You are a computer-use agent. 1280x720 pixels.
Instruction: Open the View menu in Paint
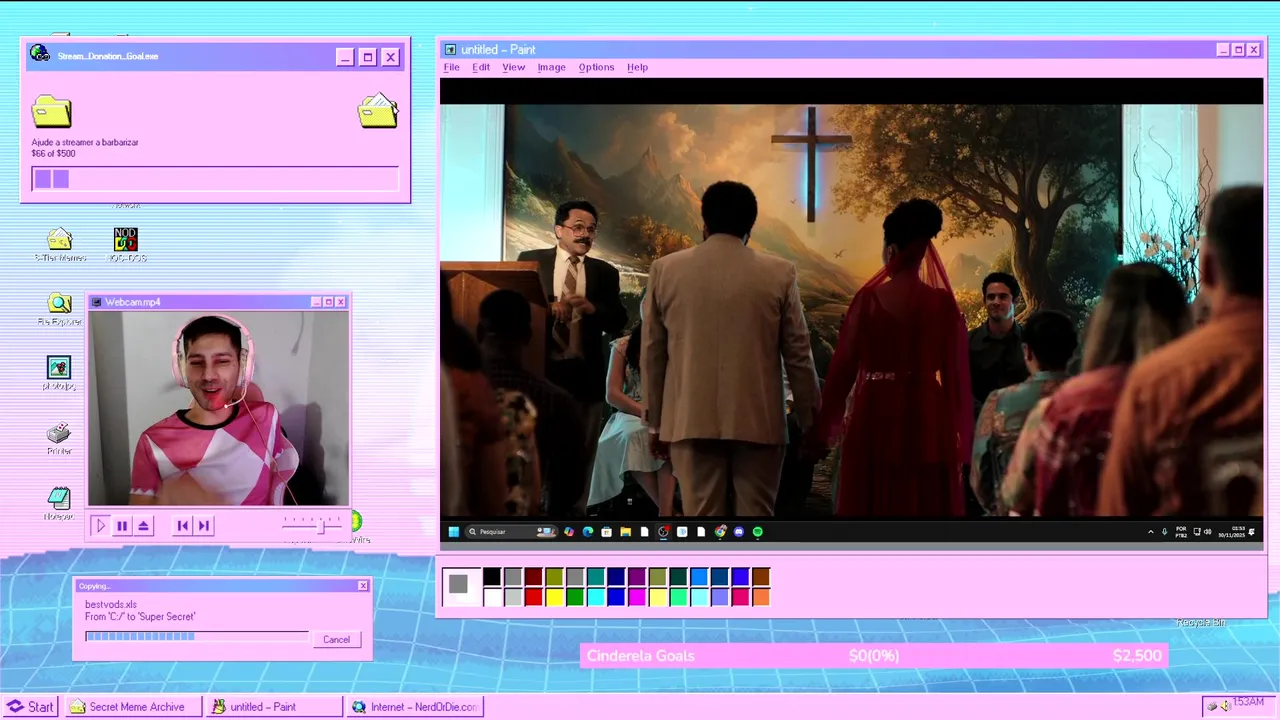coord(513,67)
